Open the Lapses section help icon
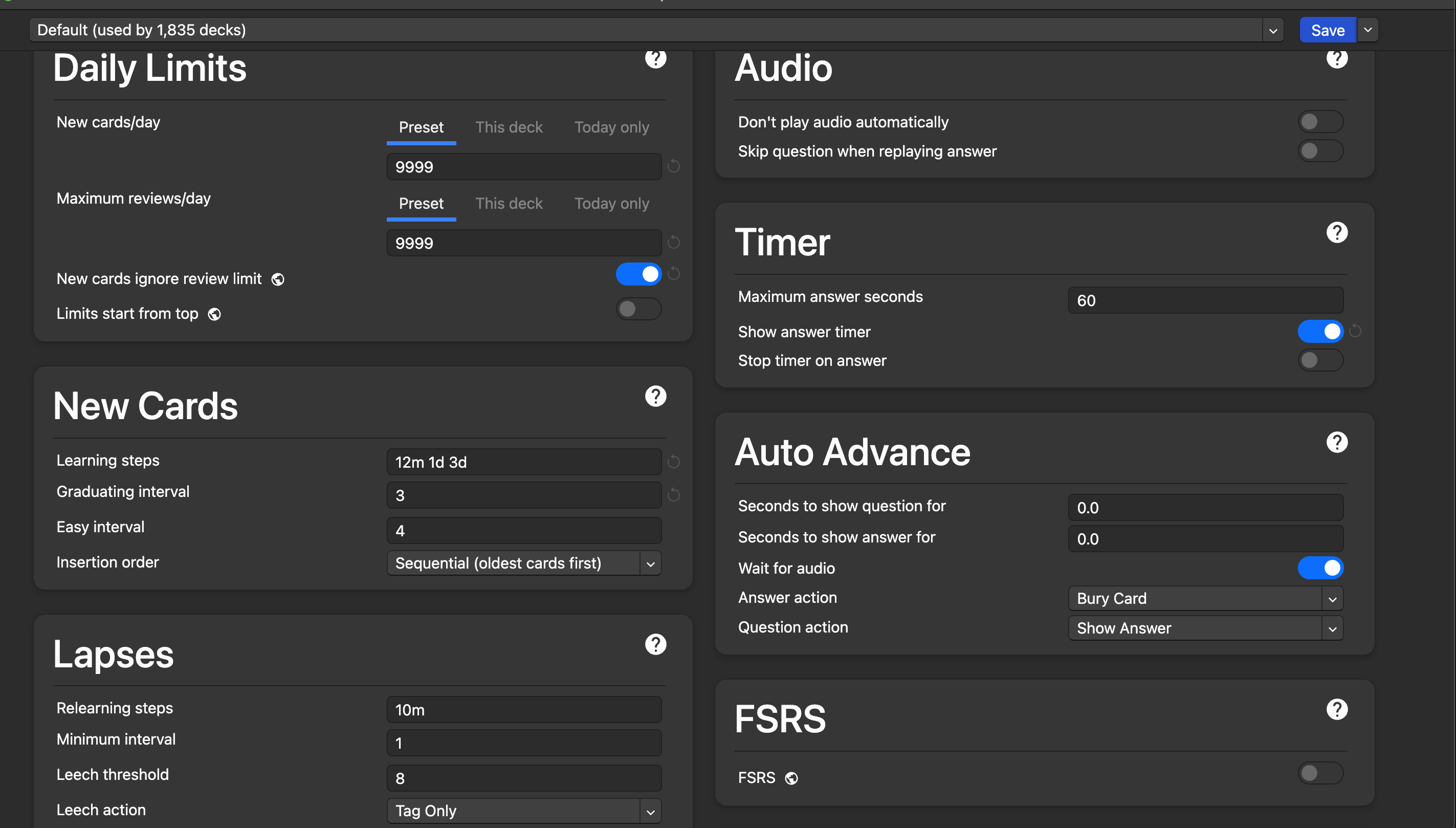The image size is (1456, 828). (655, 644)
